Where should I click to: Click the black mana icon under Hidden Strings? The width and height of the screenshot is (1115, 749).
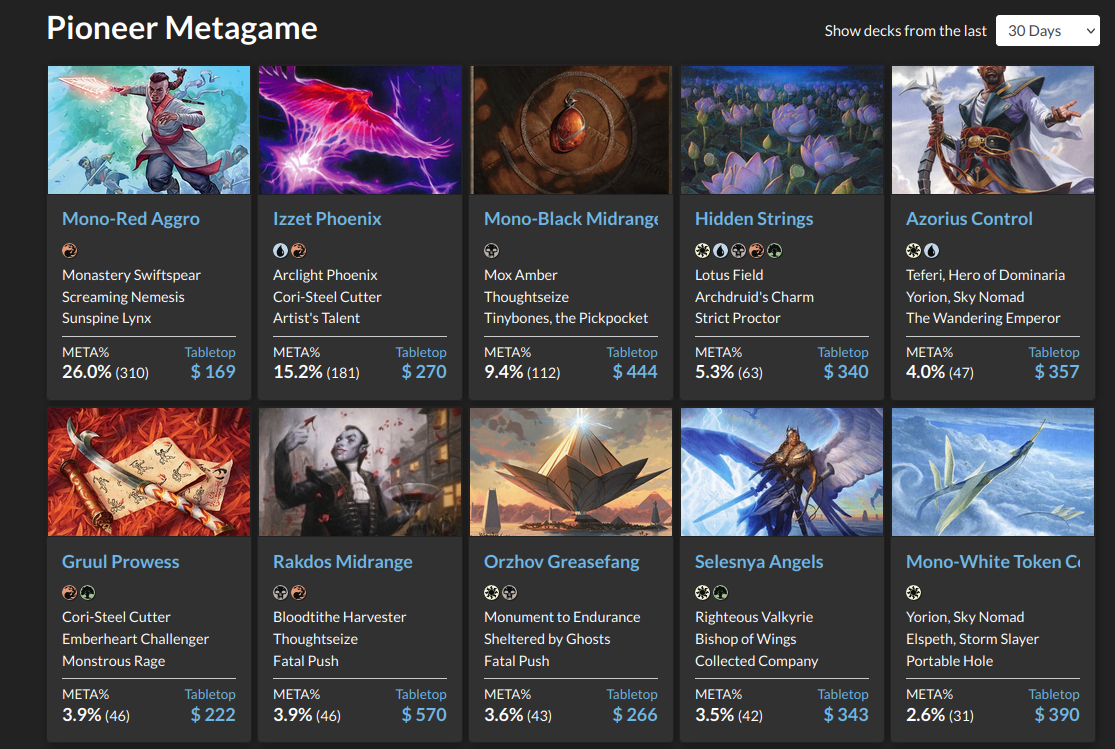[x=739, y=250]
